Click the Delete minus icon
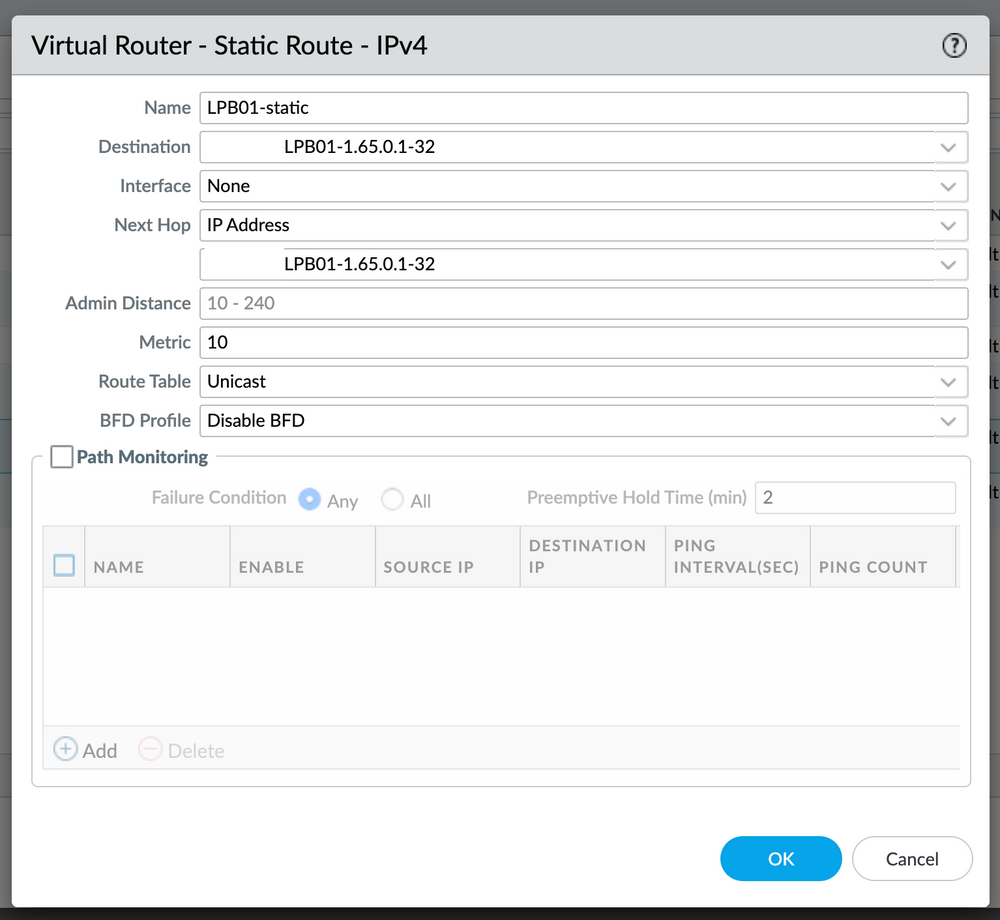Screen dimensions: 1000x920 (151, 749)
